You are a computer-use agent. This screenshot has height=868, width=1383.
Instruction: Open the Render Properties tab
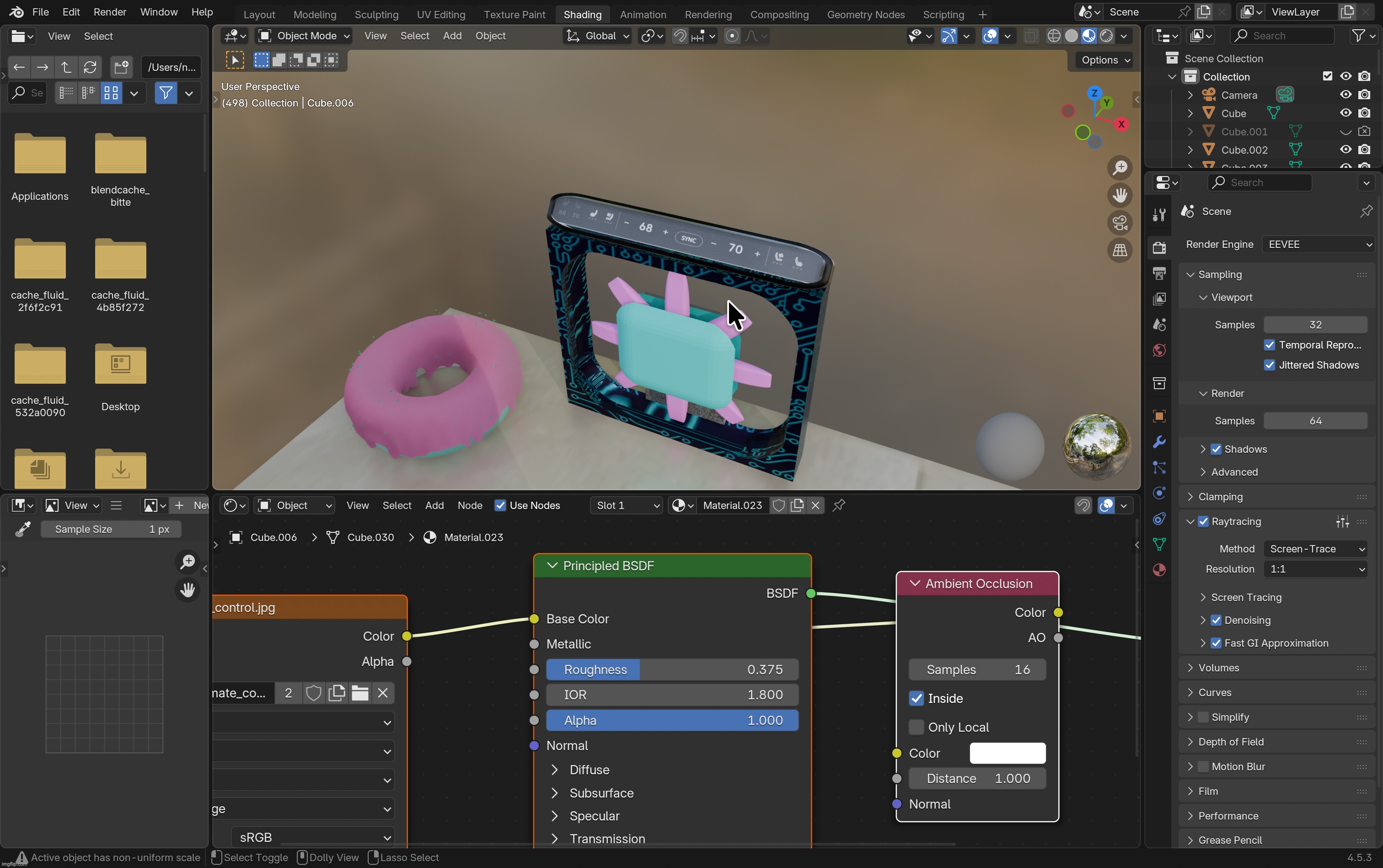(1159, 247)
